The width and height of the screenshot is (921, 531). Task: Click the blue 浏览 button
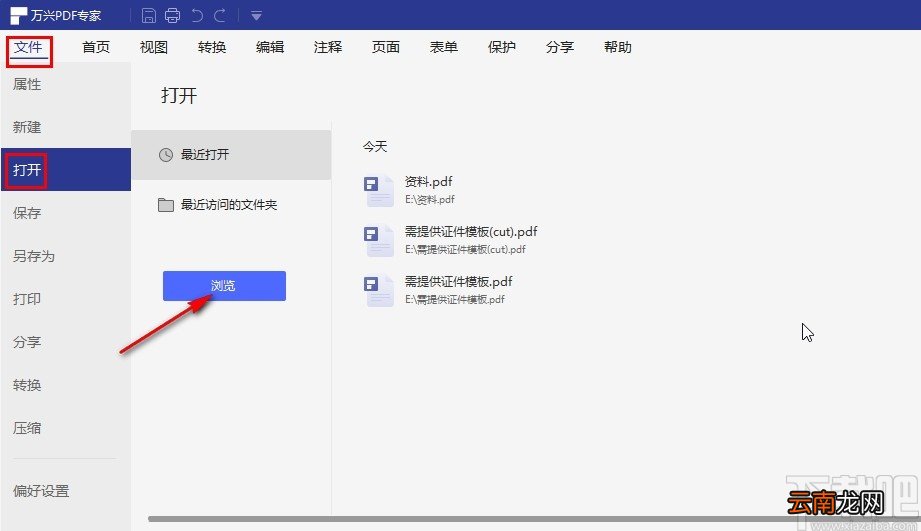click(224, 285)
